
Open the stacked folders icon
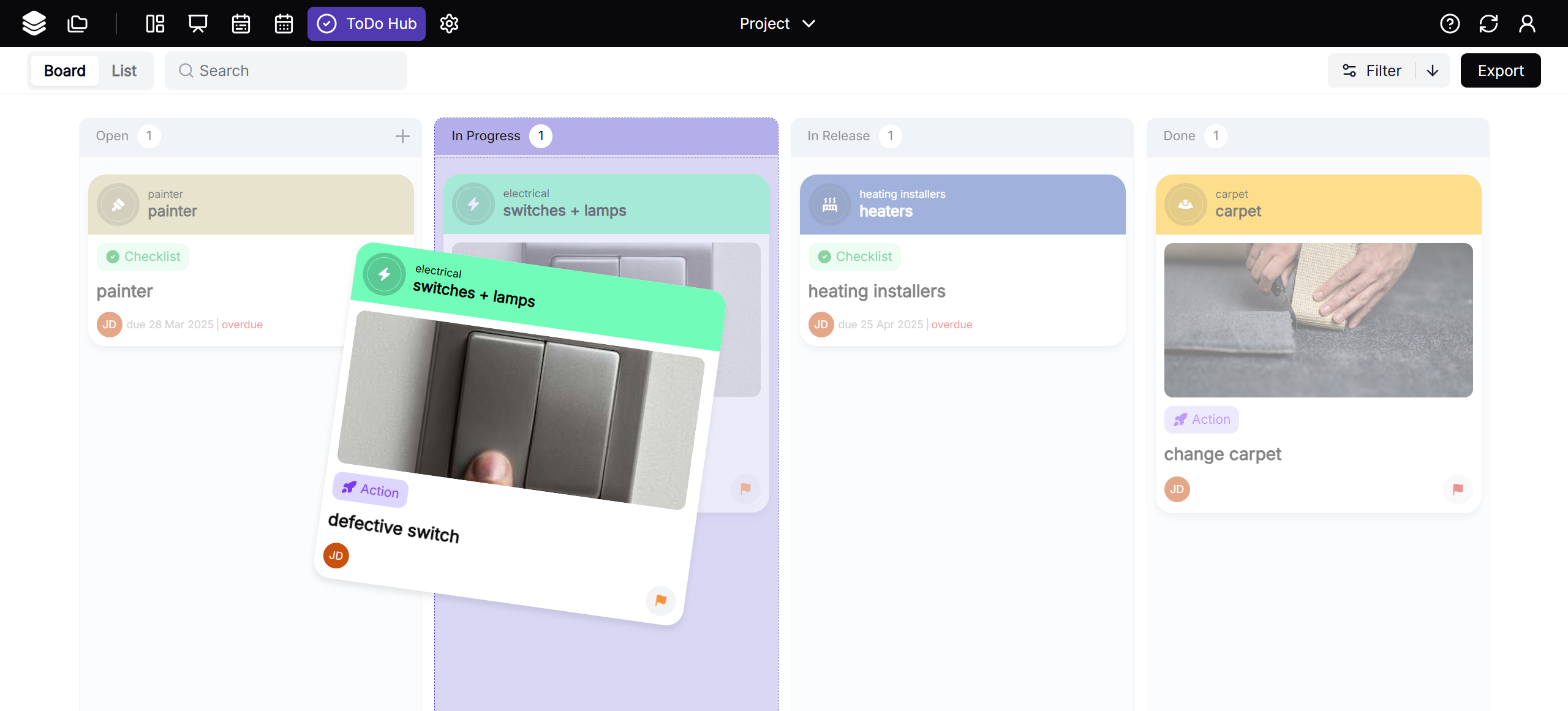pos(77,23)
